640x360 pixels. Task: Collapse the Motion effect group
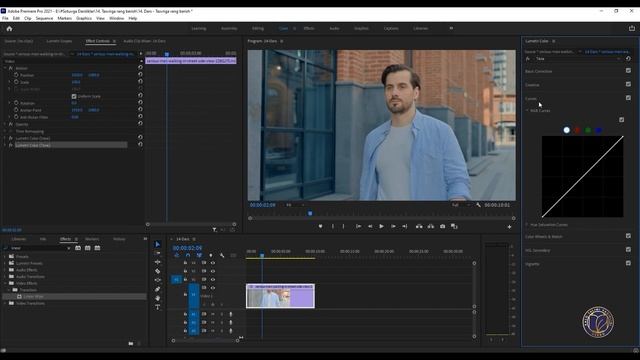click(5, 68)
